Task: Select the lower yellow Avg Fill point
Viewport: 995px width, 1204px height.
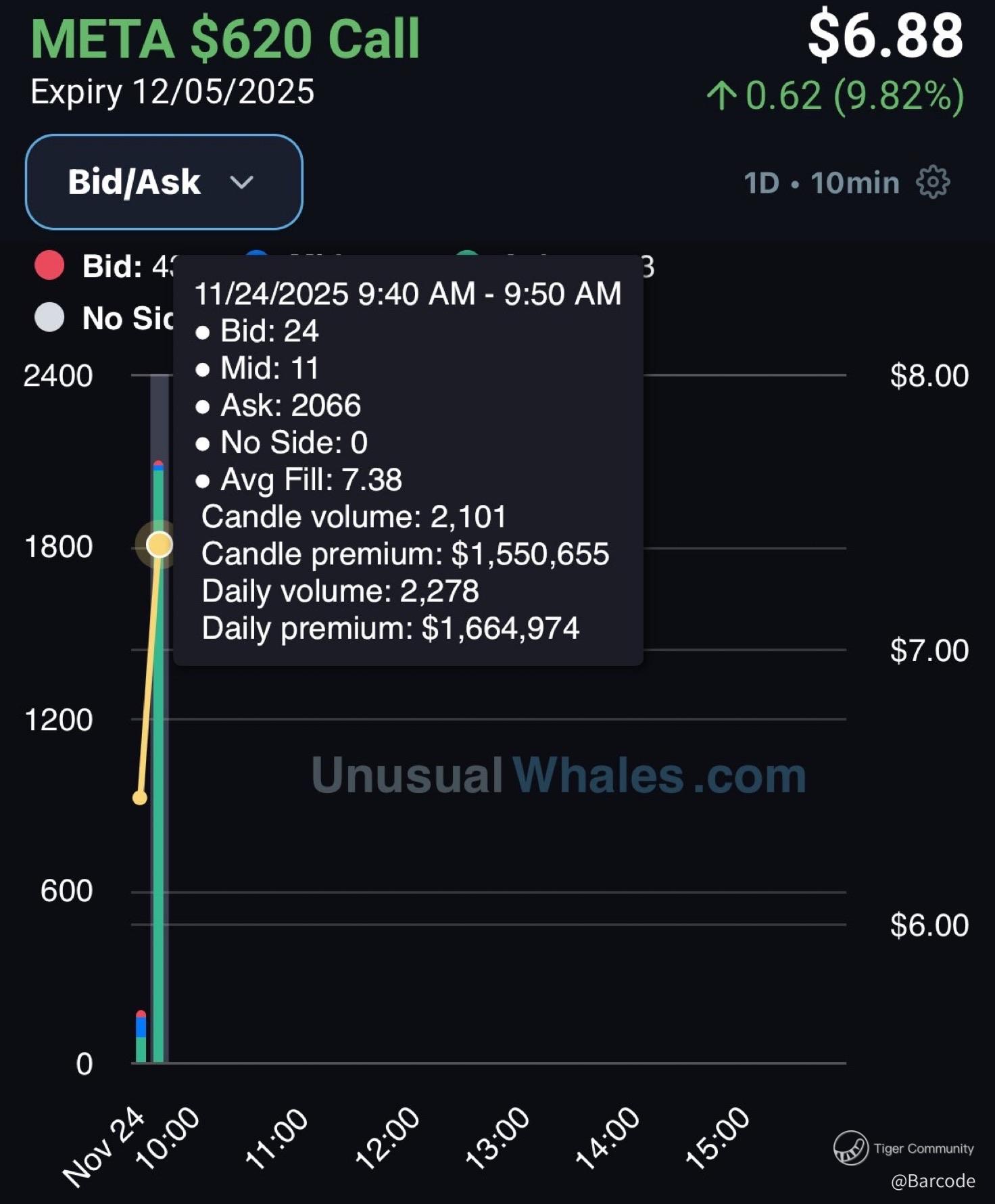Action: [x=140, y=798]
